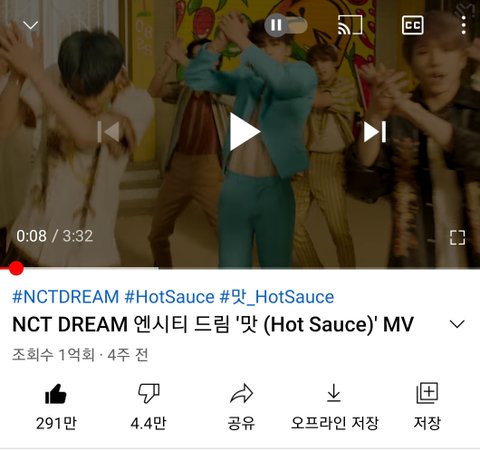Save to playlist with 저장 icon
The image size is (480, 451).
coord(427,407)
